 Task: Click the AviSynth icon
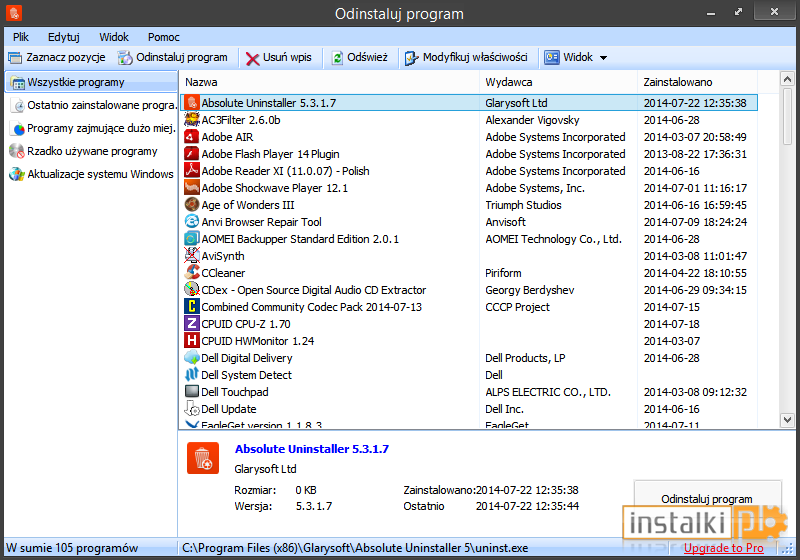coord(191,256)
